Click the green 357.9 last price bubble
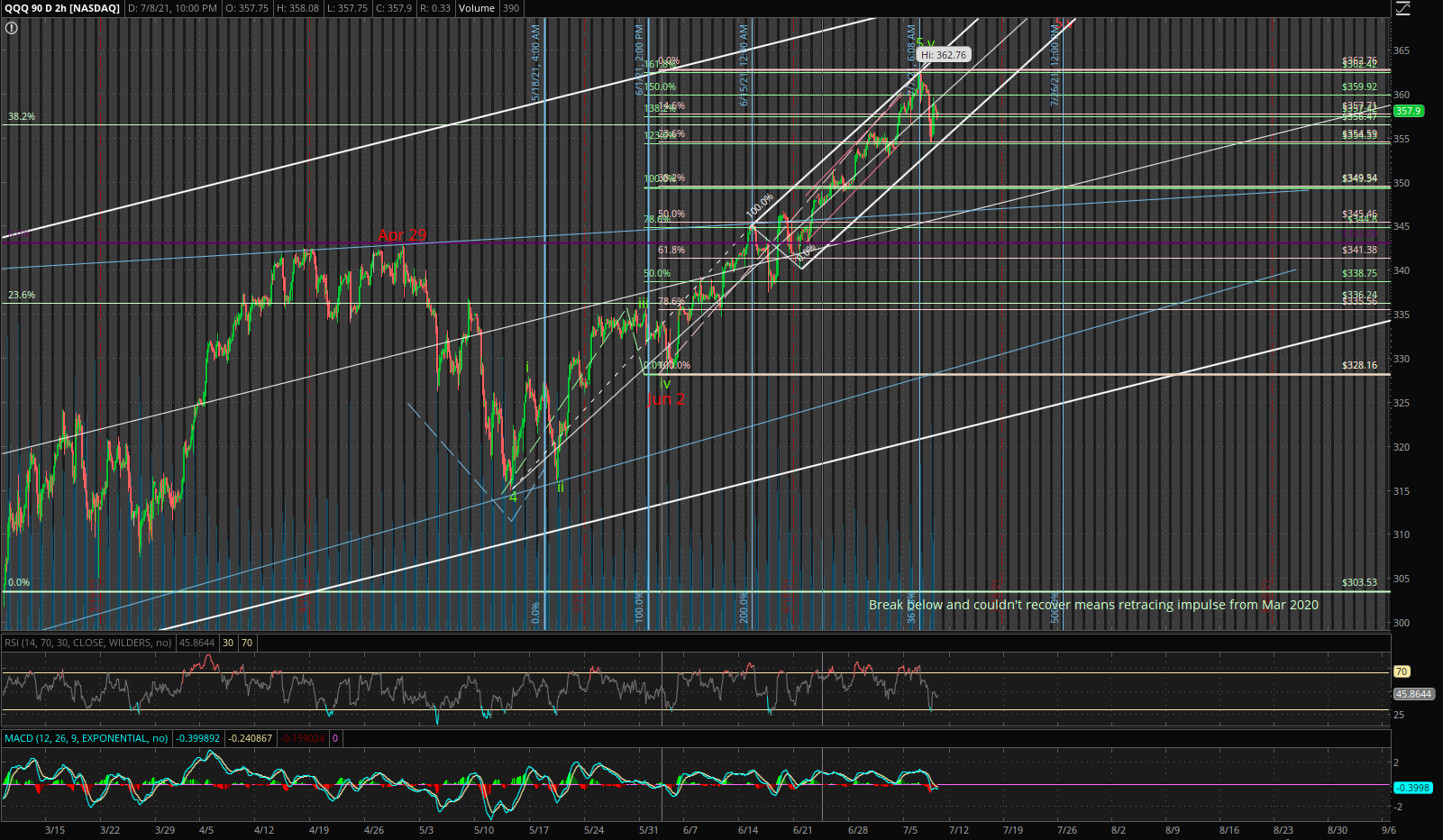Screen dimensions: 1443x840 click(1408, 111)
